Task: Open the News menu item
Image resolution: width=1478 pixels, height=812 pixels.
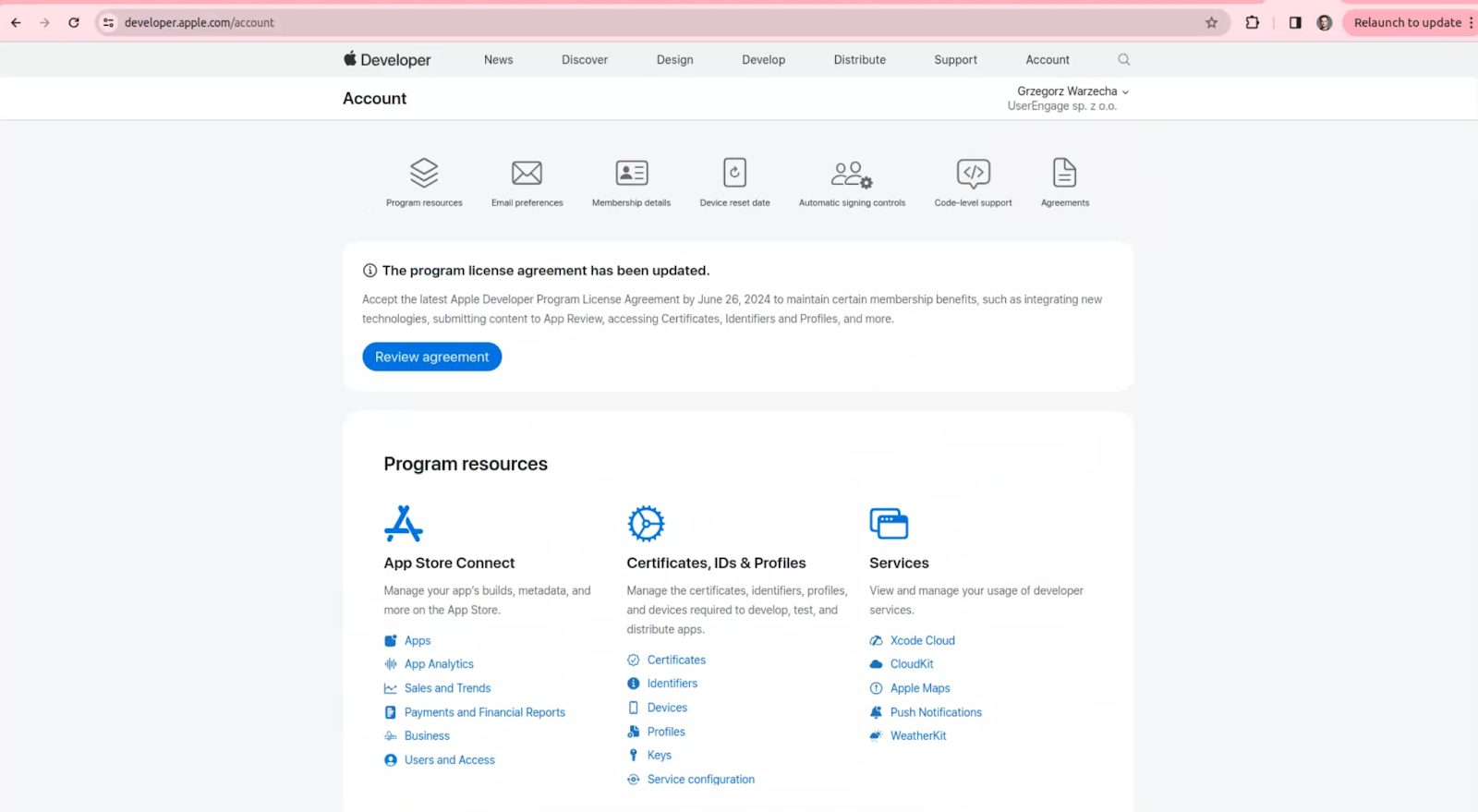Action: point(498,59)
